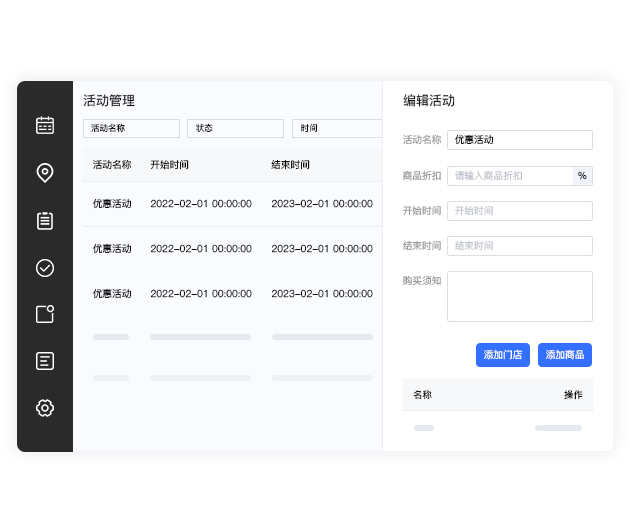Click the 活动名称 search filter field

click(131, 128)
